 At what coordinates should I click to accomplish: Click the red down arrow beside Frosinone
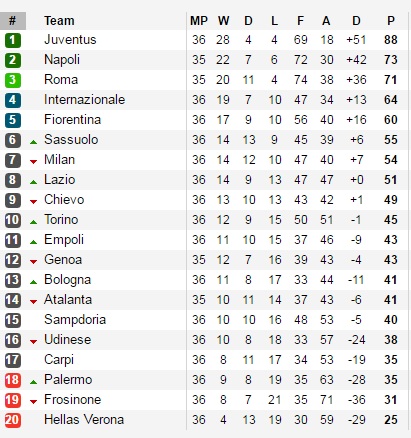pos(33,402)
